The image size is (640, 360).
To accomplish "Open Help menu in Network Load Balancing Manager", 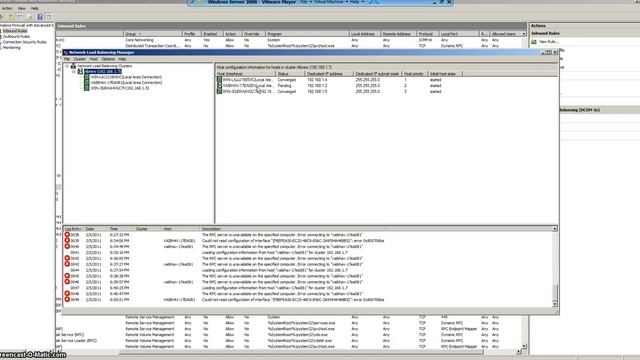I will 122,59.
